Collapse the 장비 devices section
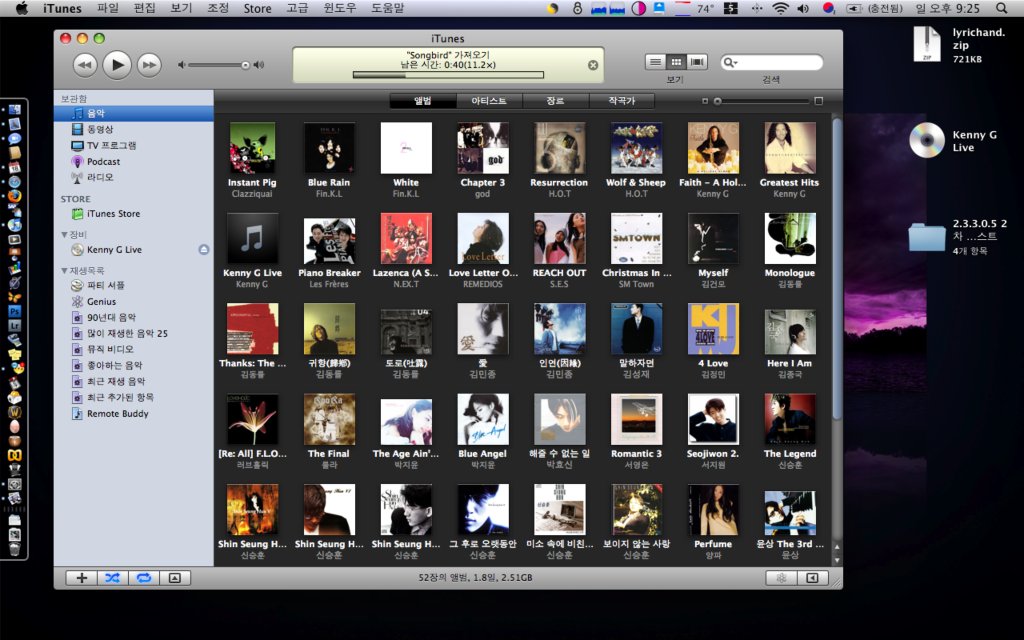Viewport: 1024px width, 640px height. pyautogui.click(x=64, y=234)
